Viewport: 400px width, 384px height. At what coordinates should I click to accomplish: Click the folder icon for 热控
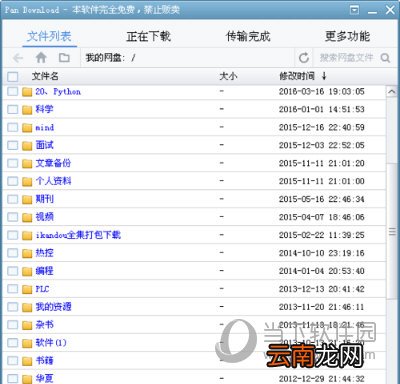(27, 254)
